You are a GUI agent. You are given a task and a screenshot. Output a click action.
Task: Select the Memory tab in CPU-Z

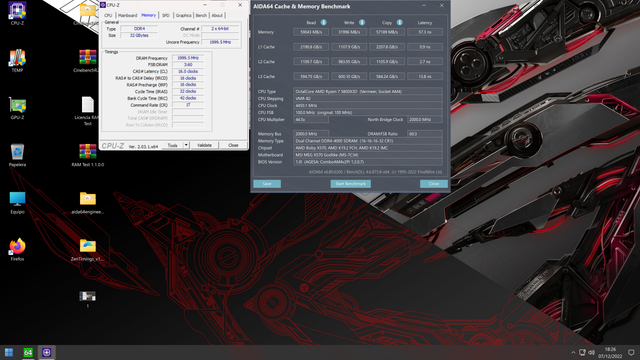(148, 15)
